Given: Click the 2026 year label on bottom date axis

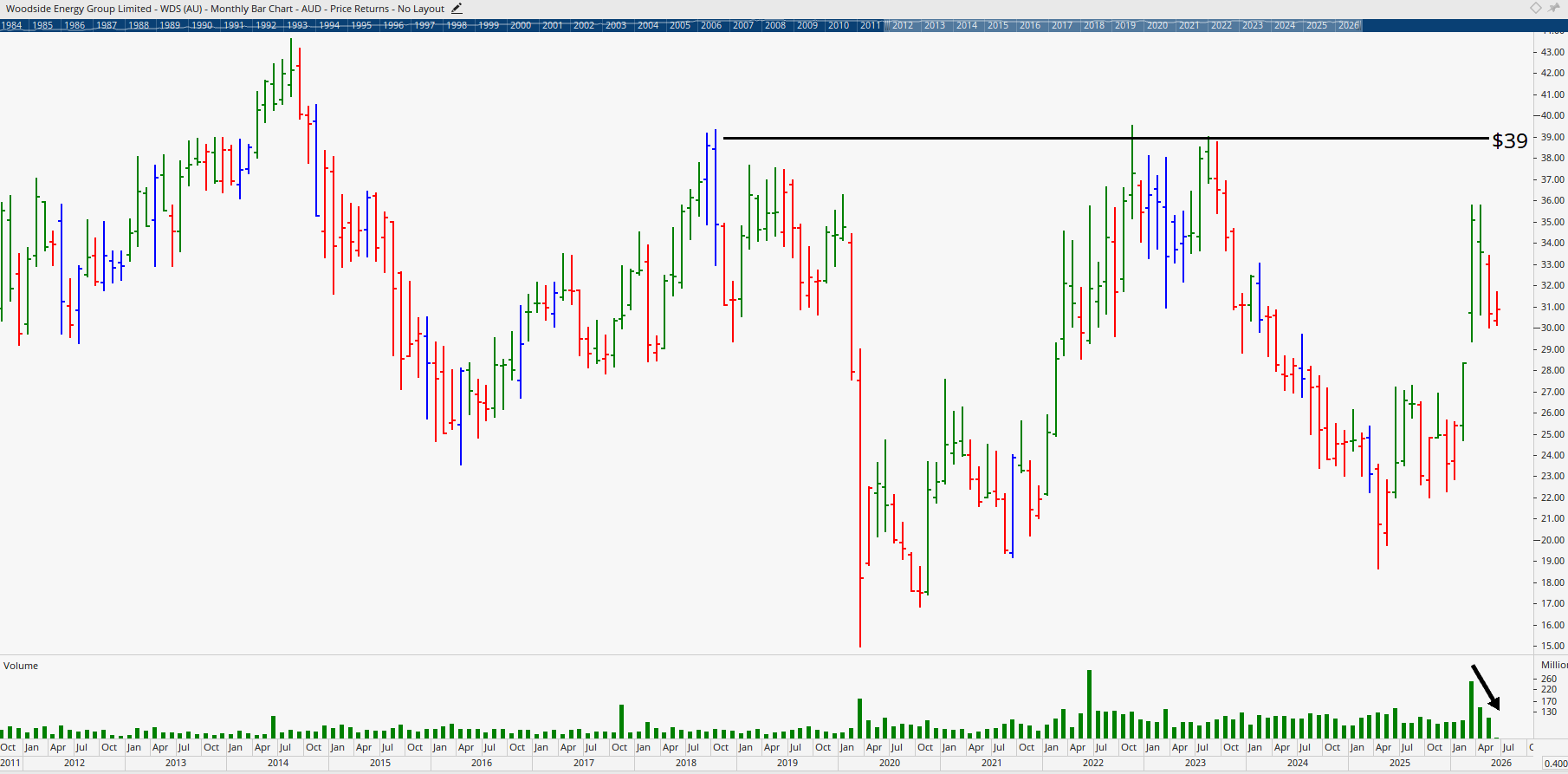Looking at the screenshot, I should click(x=1501, y=763).
